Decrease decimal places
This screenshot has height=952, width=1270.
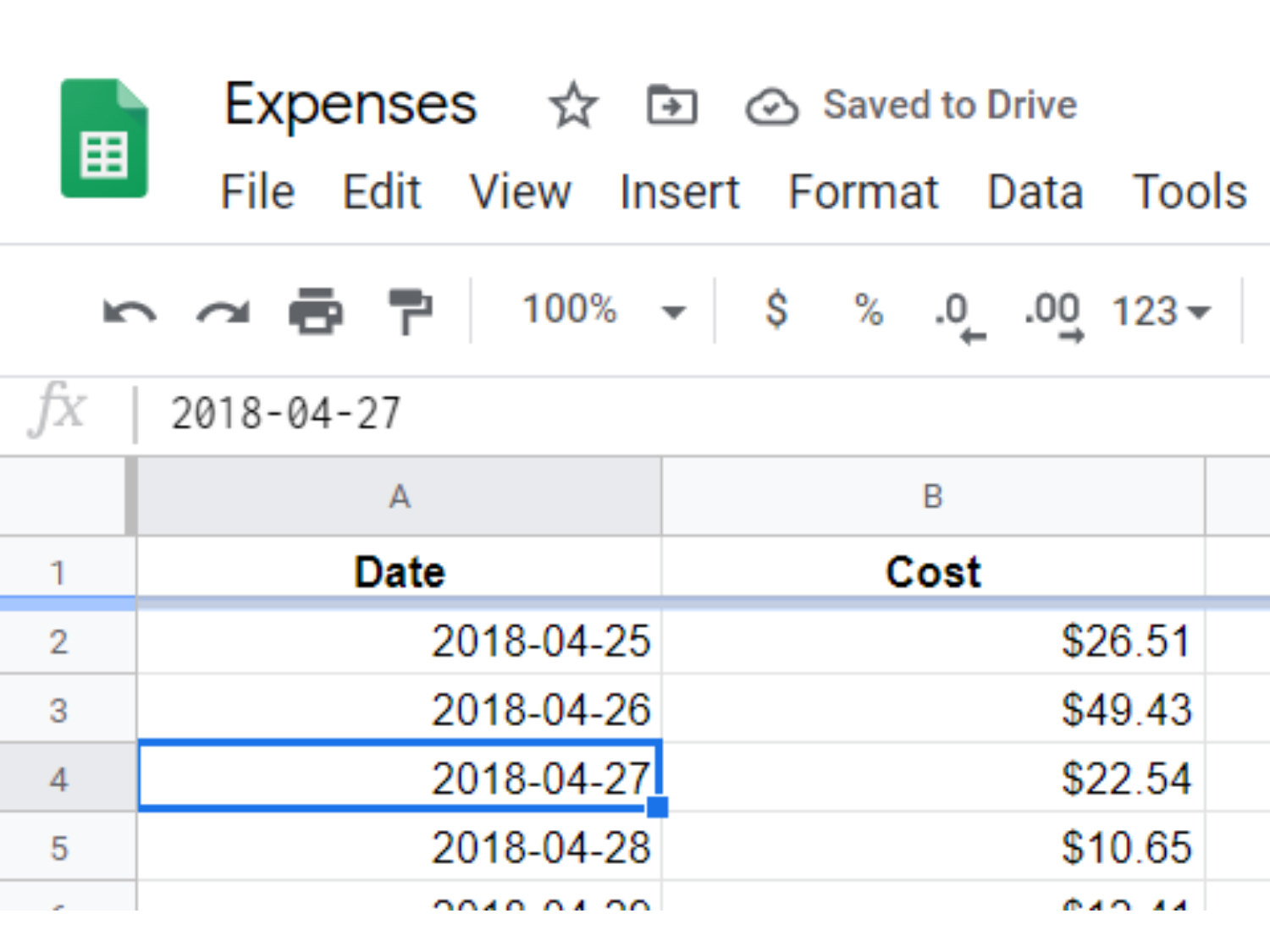[x=960, y=316]
